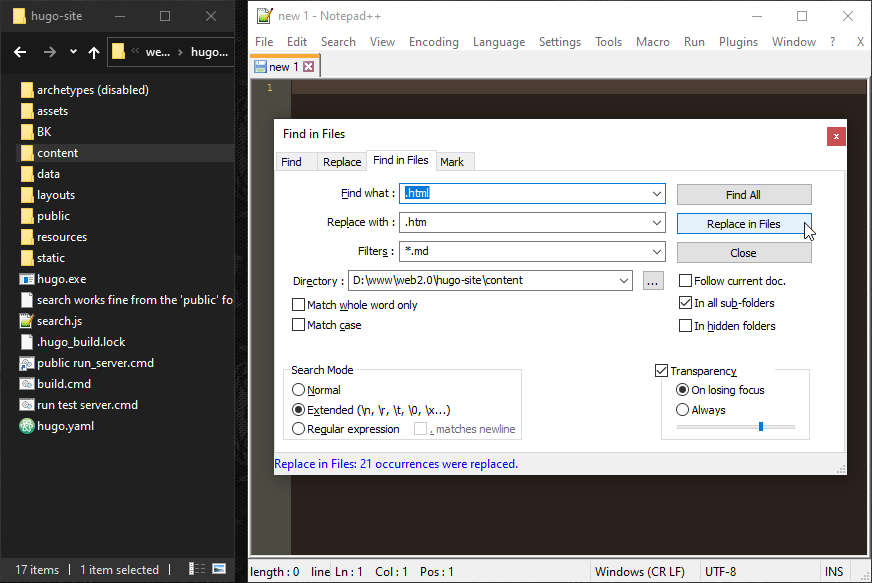This screenshot has height=583, width=872.
Task: Click the build.cmd file icon
Action: pos(27,384)
